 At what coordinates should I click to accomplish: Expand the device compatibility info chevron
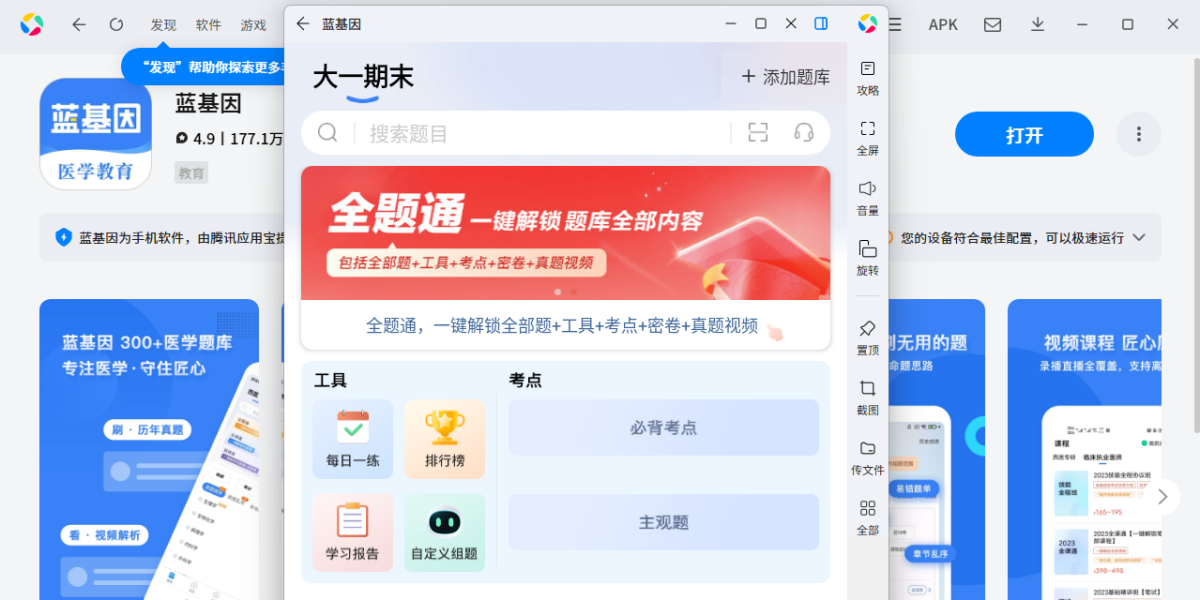click(x=1138, y=238)
